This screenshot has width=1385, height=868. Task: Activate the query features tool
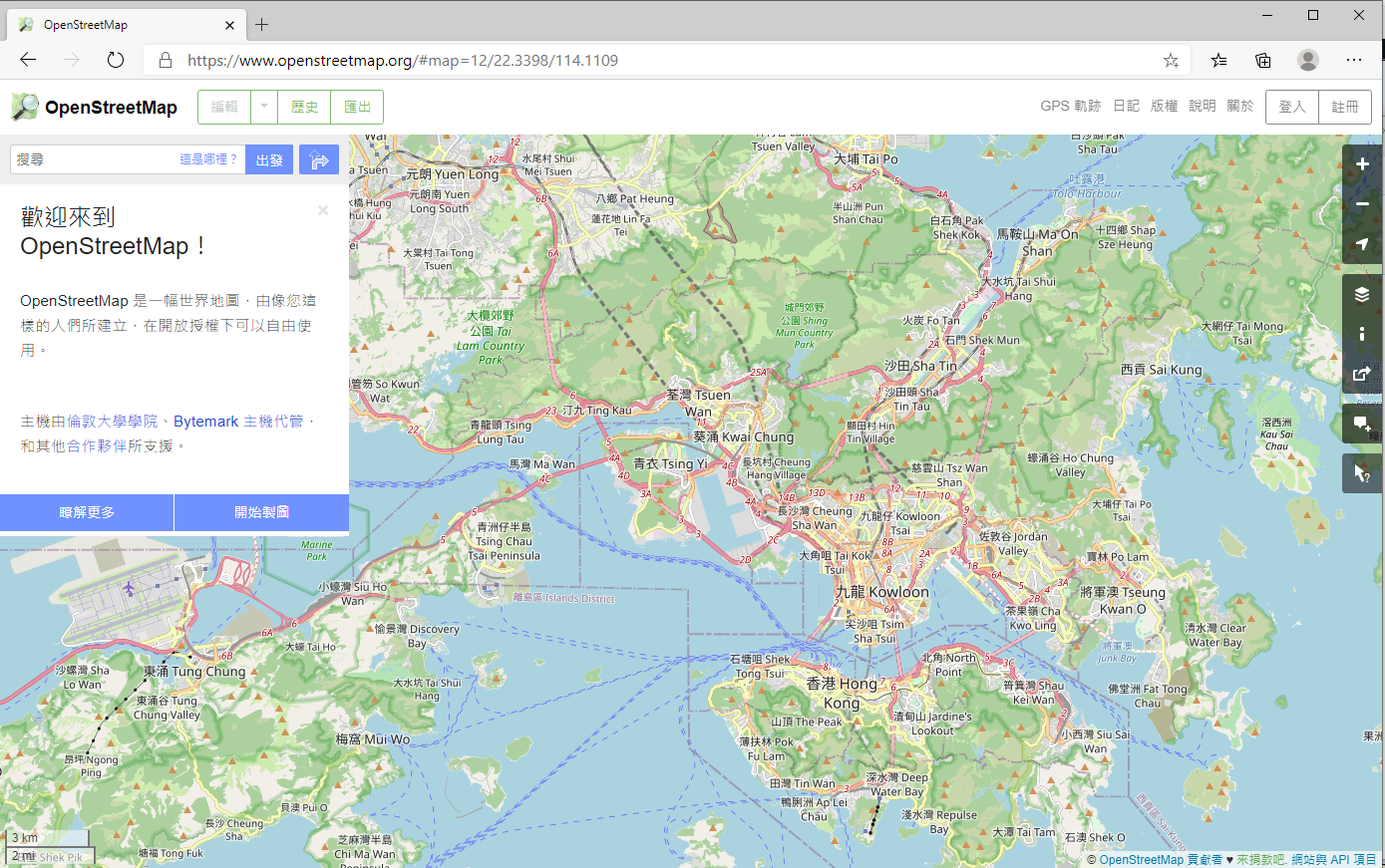(x=1362, y=473)
